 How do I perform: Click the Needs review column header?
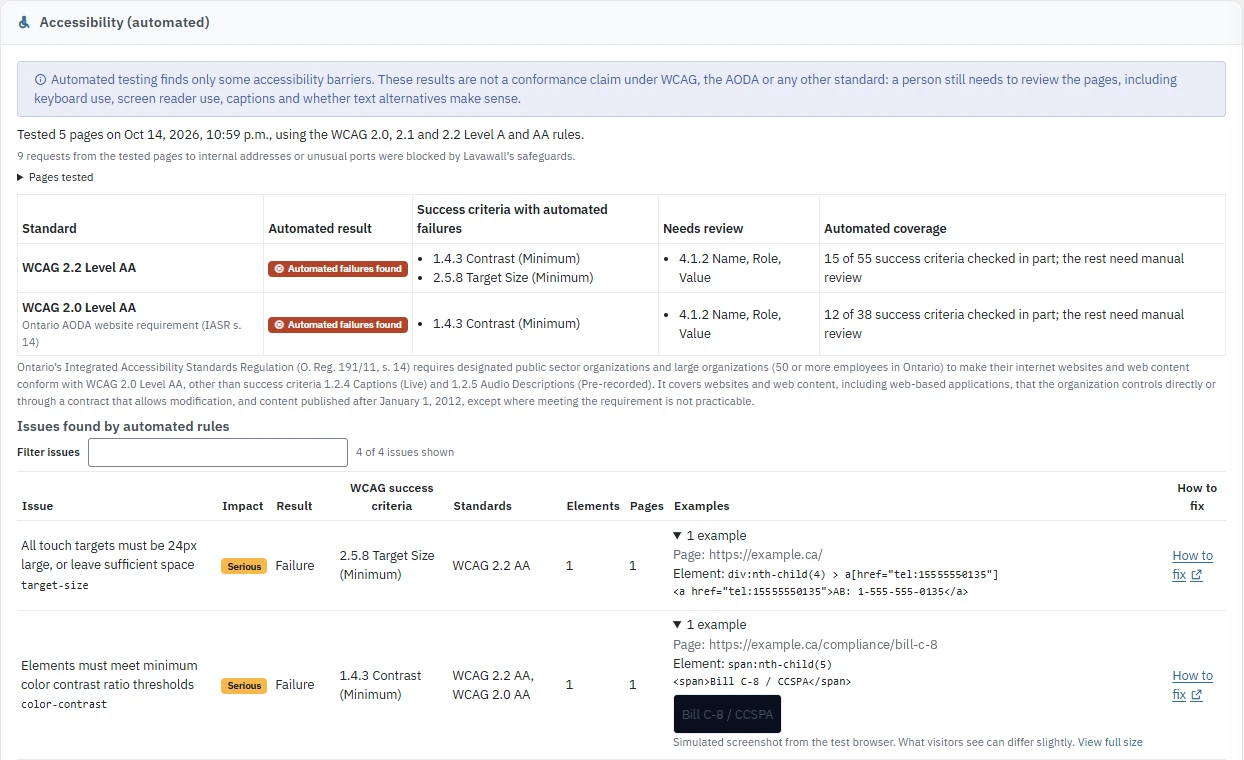click(x=703, y=228)
